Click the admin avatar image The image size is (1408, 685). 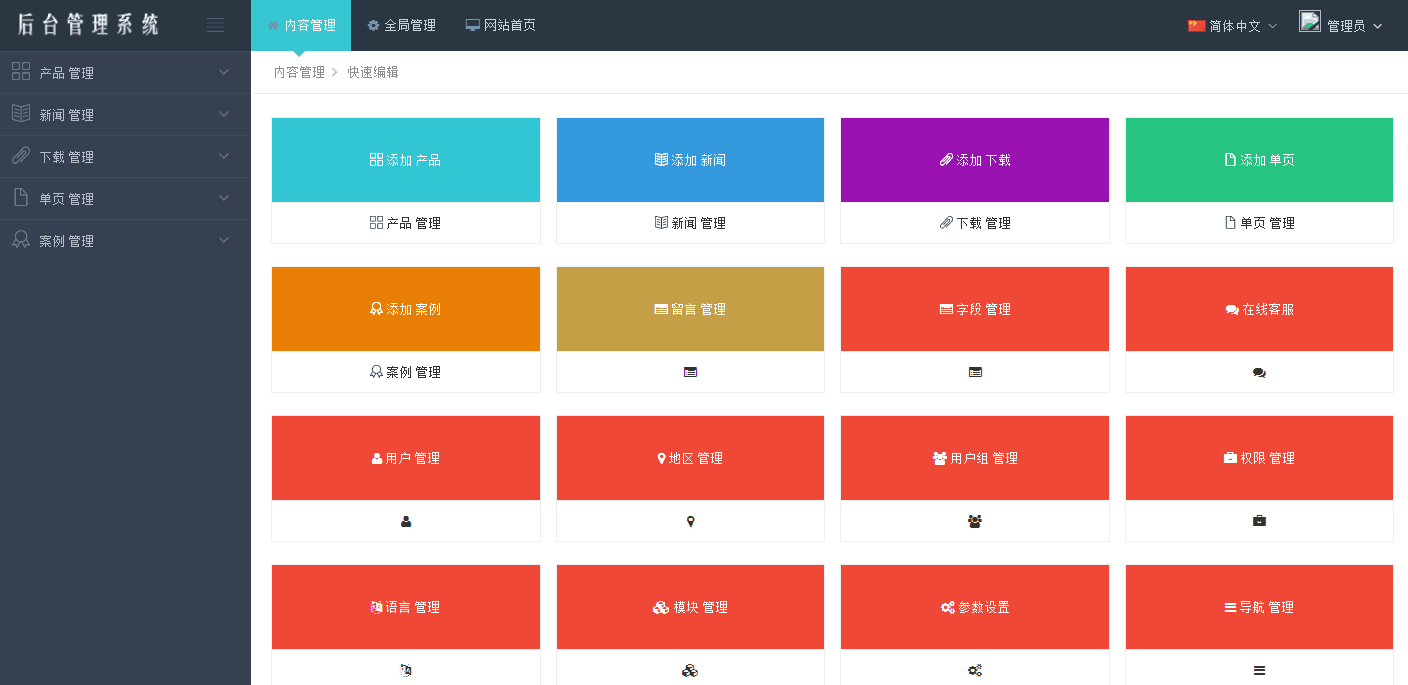pyautogui.click(x=1310, y=21)
